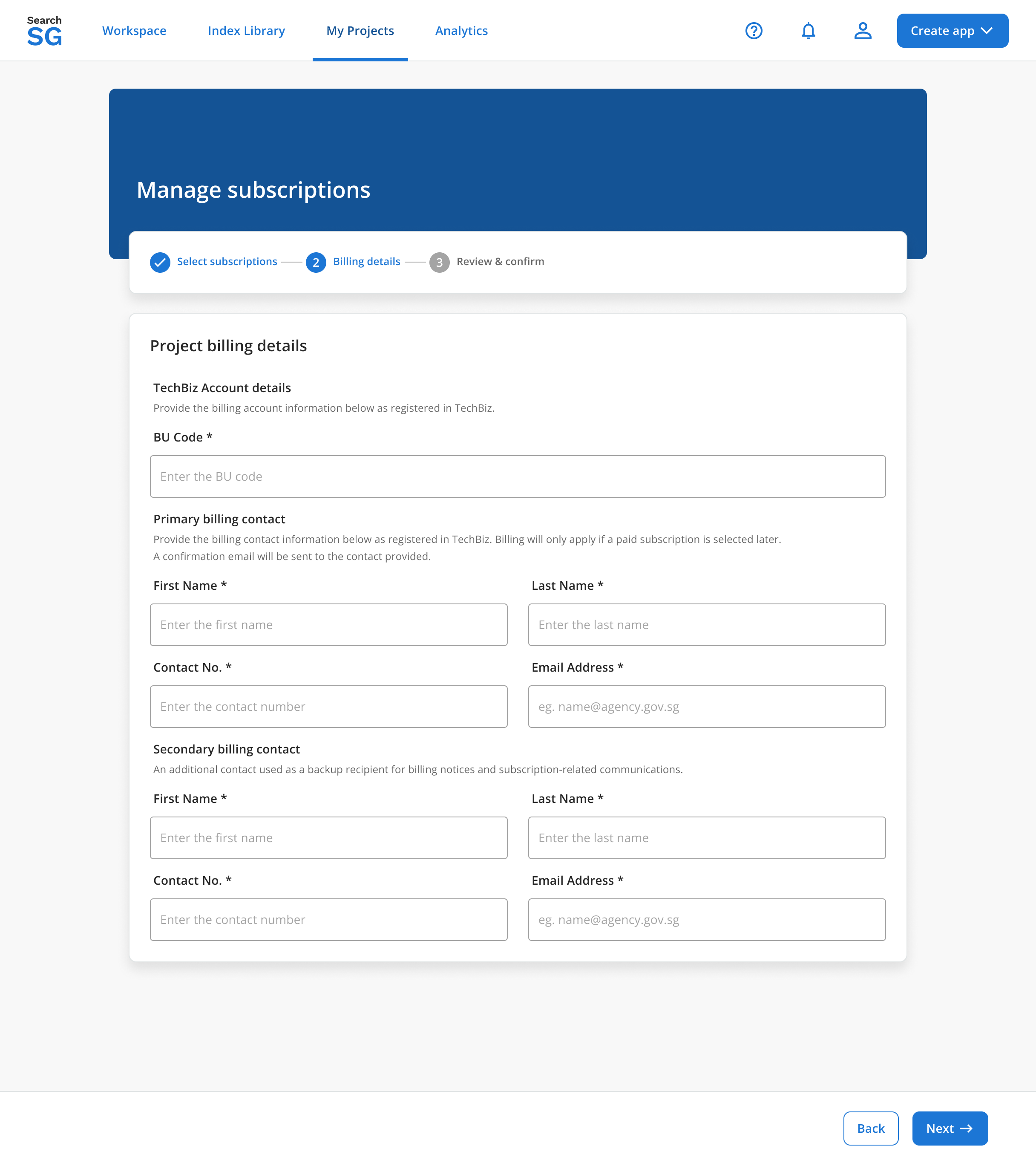Open the notifications bell icon
The image size is (1036, 1166).
click(808, 31)
